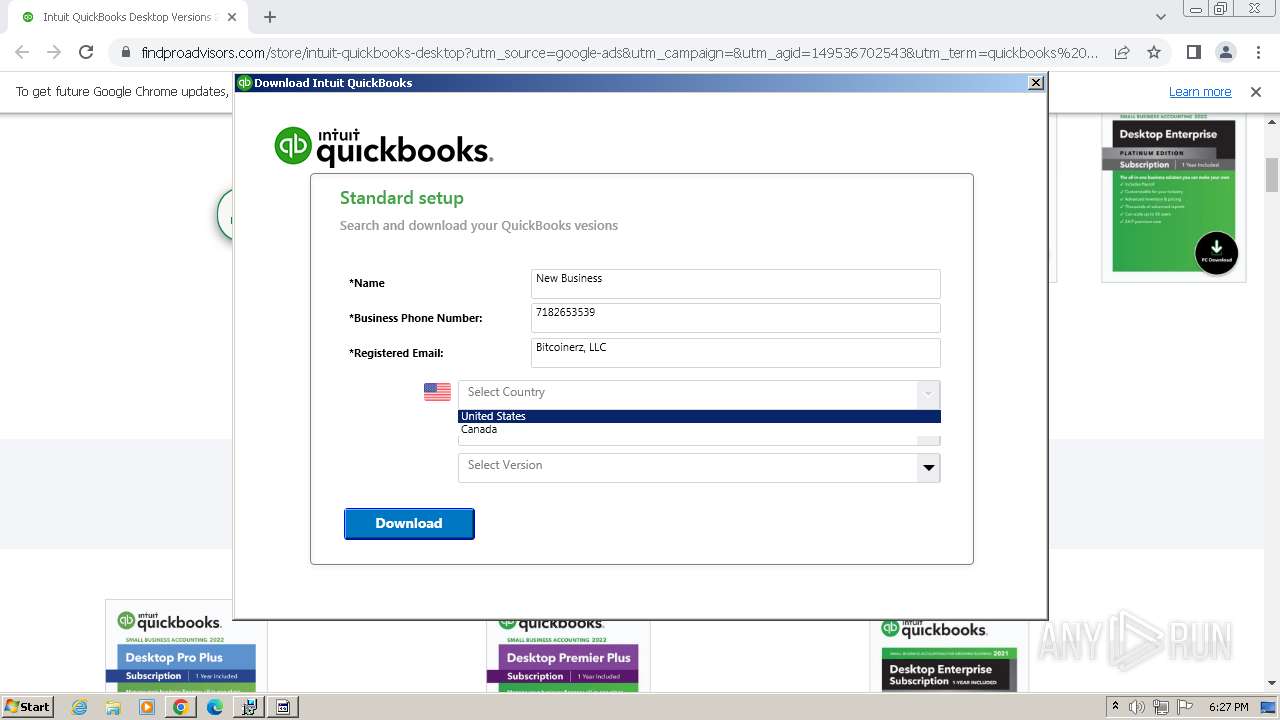Screen dimensions: 1280x720
Task: Dismiss the Chrome update notification bar
Action: click(x=1256, y=91)
